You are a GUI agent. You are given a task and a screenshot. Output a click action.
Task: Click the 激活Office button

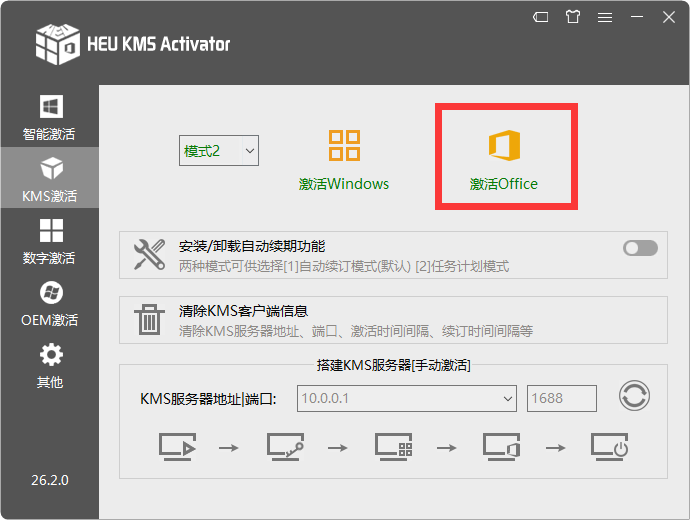pos(504,161)
